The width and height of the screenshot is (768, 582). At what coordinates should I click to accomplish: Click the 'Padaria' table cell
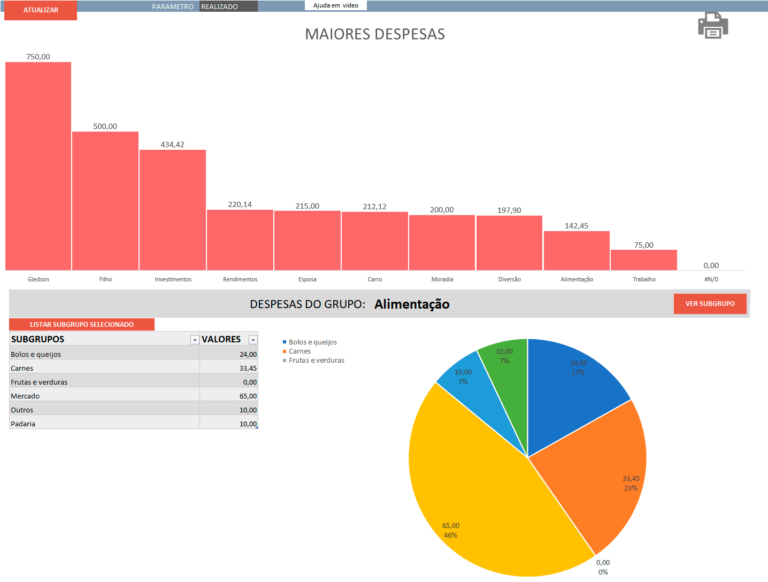104,423
